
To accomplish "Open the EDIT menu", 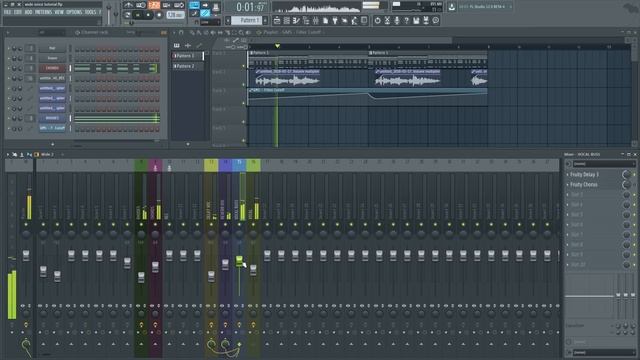I will (18, 12).
